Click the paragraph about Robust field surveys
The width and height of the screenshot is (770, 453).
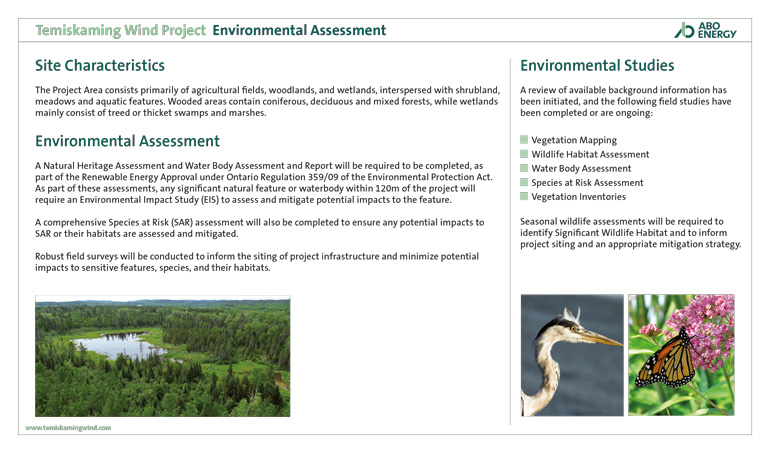point(257,262)
